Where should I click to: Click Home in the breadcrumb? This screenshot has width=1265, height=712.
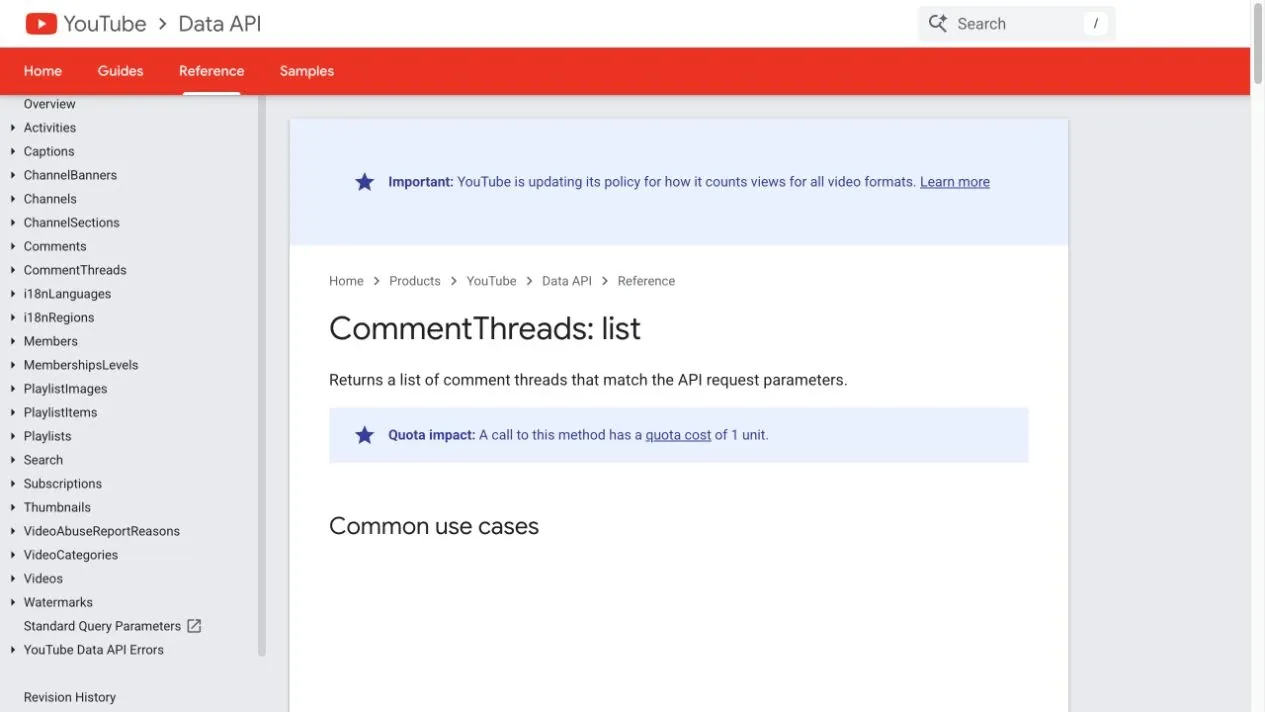(346, 281)
